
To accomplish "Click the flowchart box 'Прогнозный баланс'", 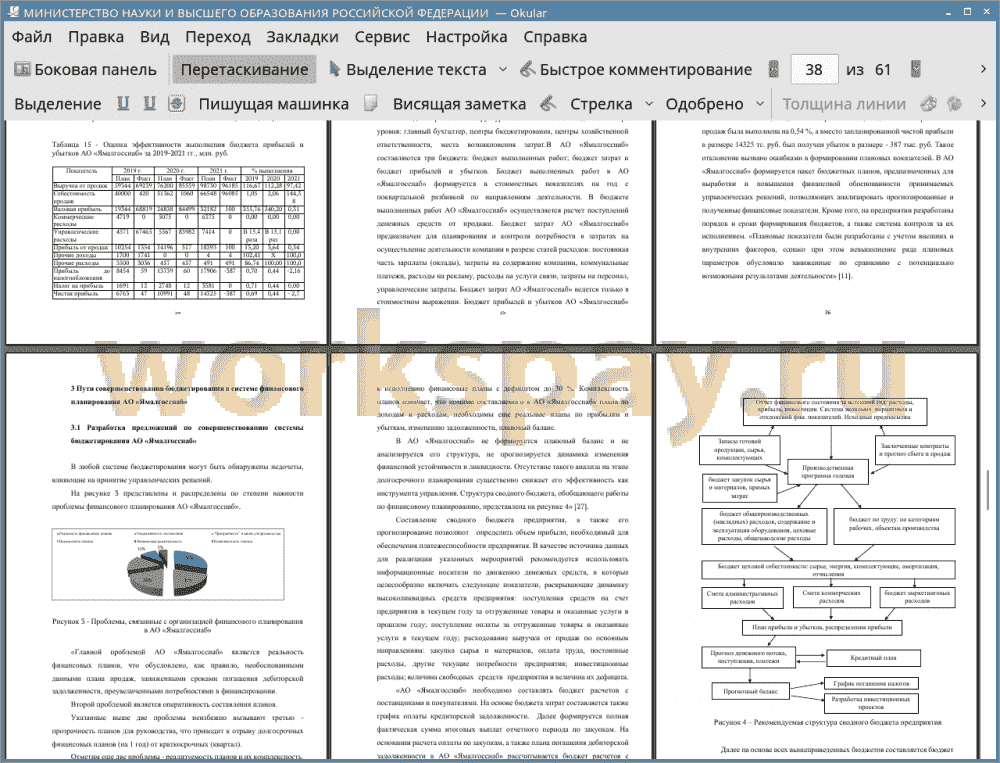I will (x=751, y=691).
